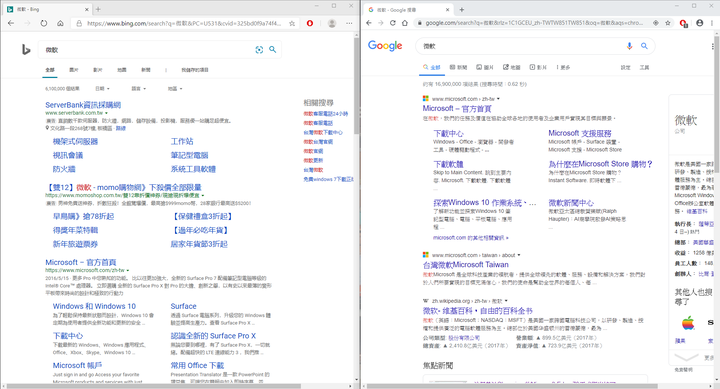720x389 pixels.
Task: Click the lock icon before the bing.com URL
Action: (x=79, y=23)
